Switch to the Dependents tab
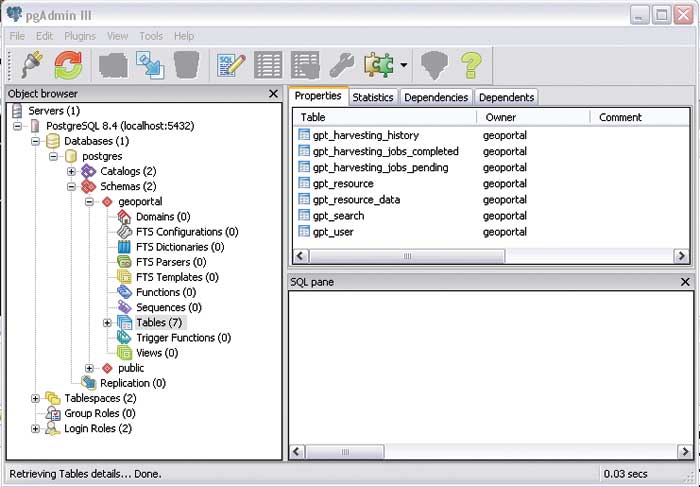 point(506,97)
